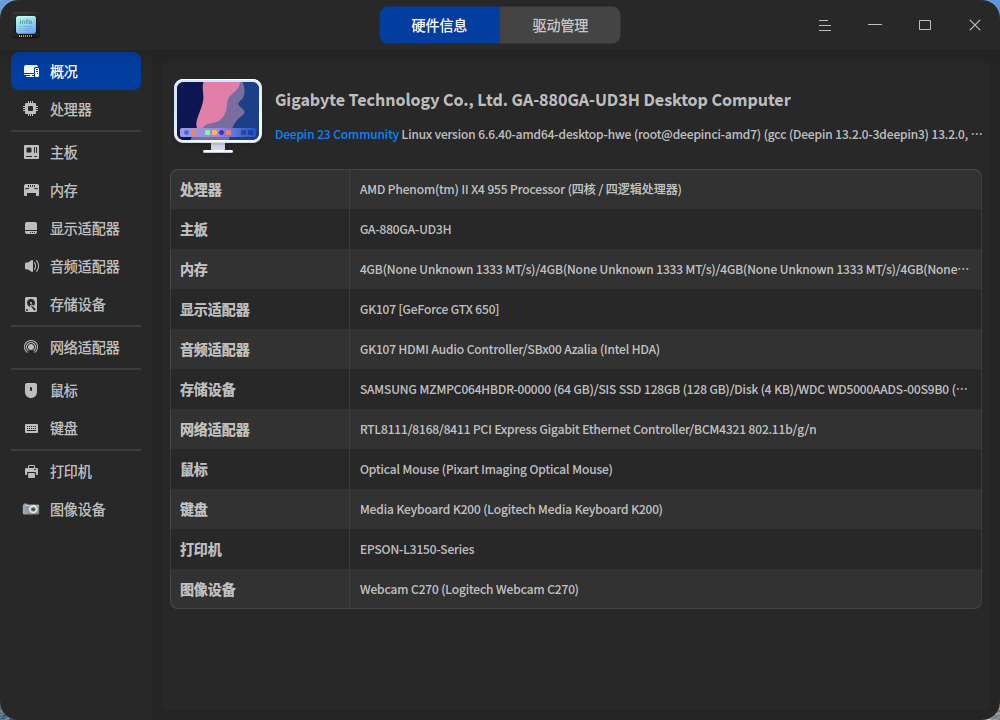Click the 键盘 keyboard icon in sidebar
Image resolution: width=1000 pixels, height=720 pixels.
click(31, 429)
